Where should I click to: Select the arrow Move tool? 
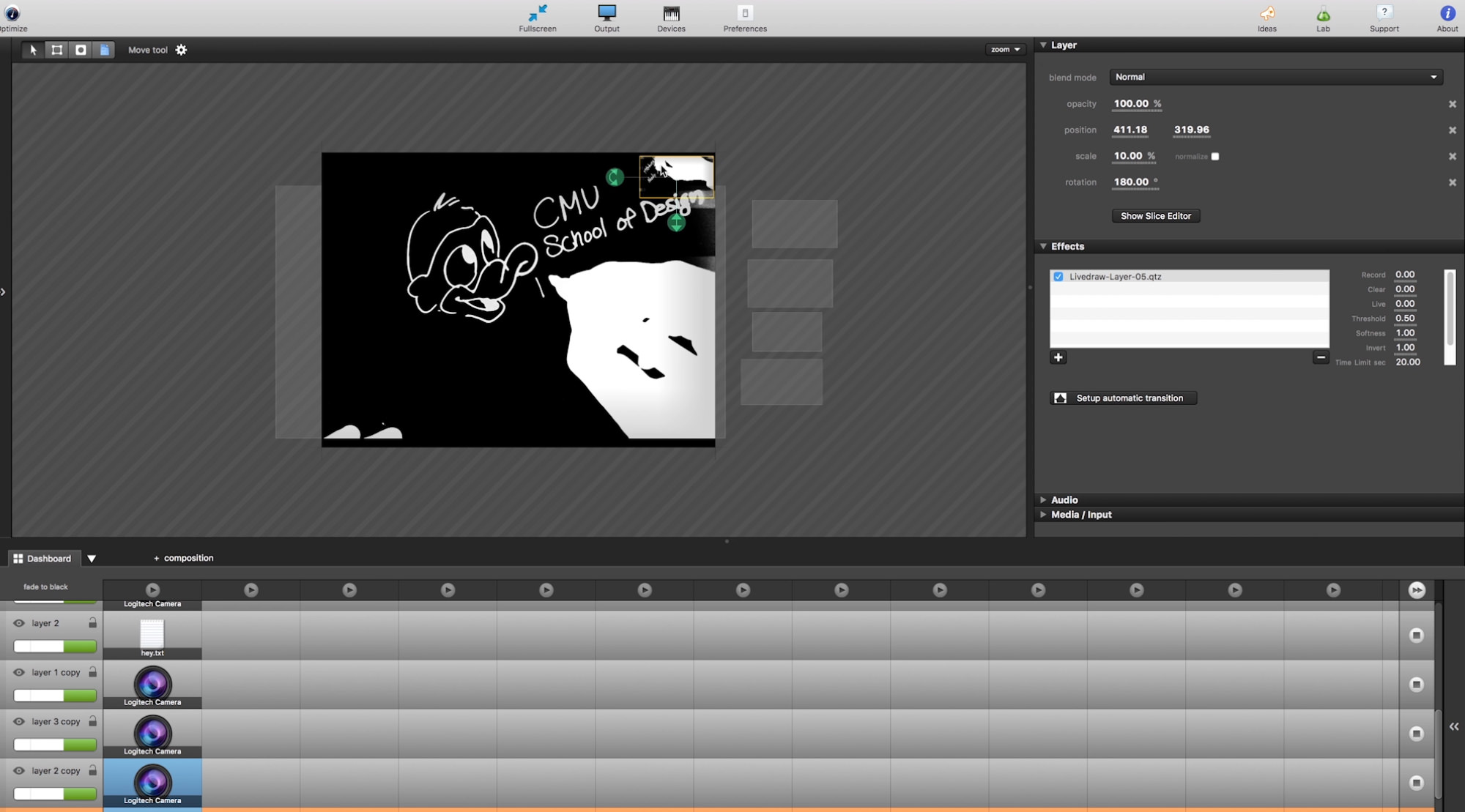click(x=33, y=50)
